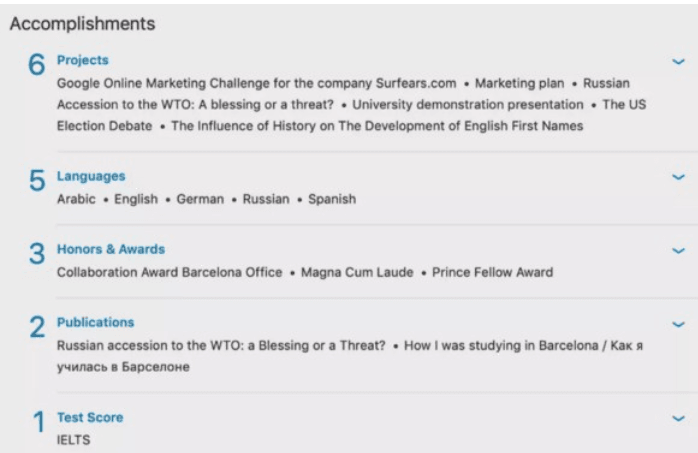Screen dimensions: 698x453
Task: Open the Projects heading link
Action: pyautogui.click(x=82, y=60)
